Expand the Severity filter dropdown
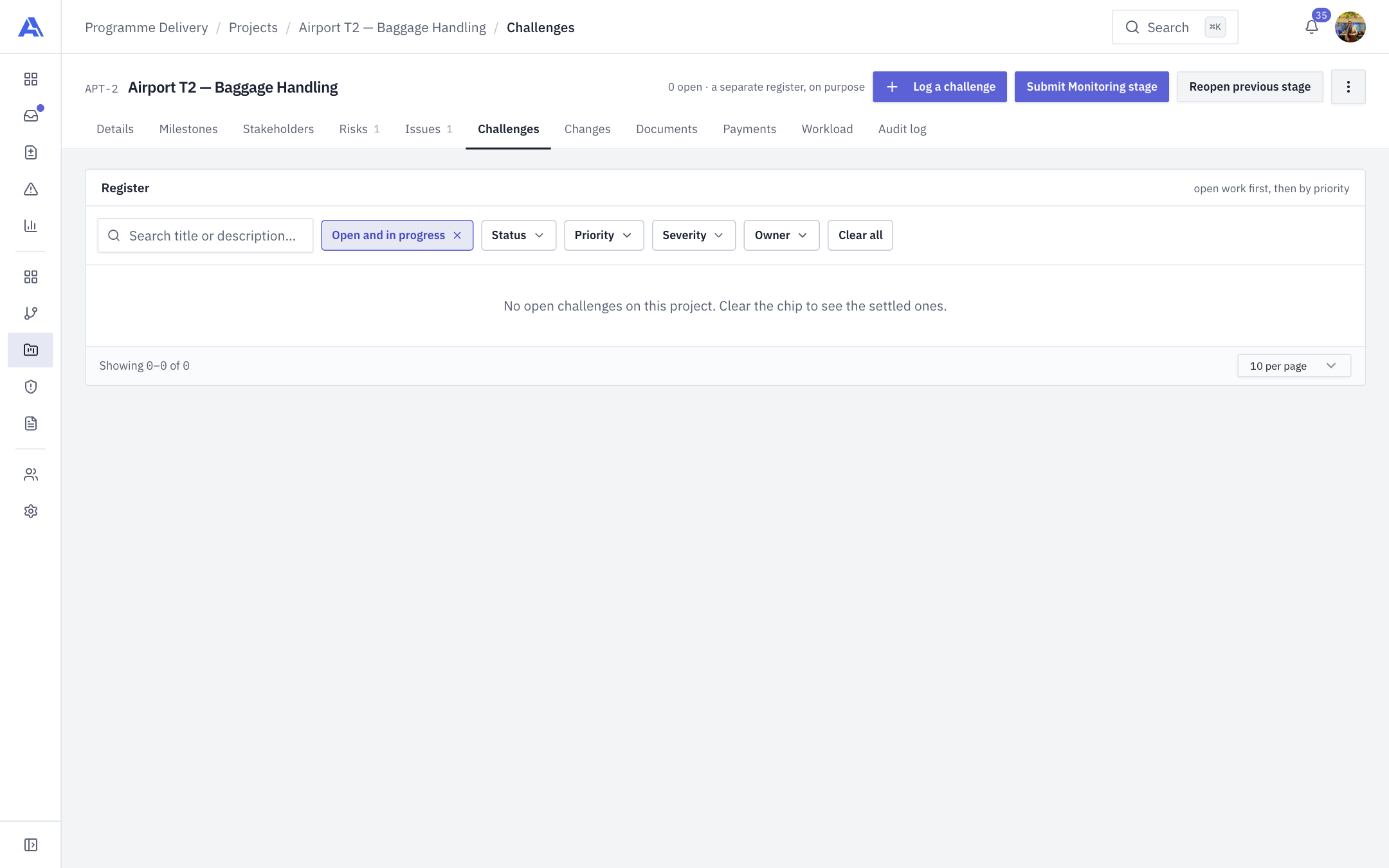 pos(694,235)
